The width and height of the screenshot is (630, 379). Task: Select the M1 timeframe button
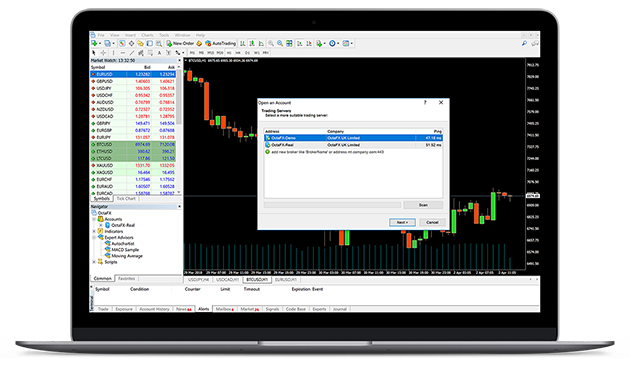pos(192,53)
